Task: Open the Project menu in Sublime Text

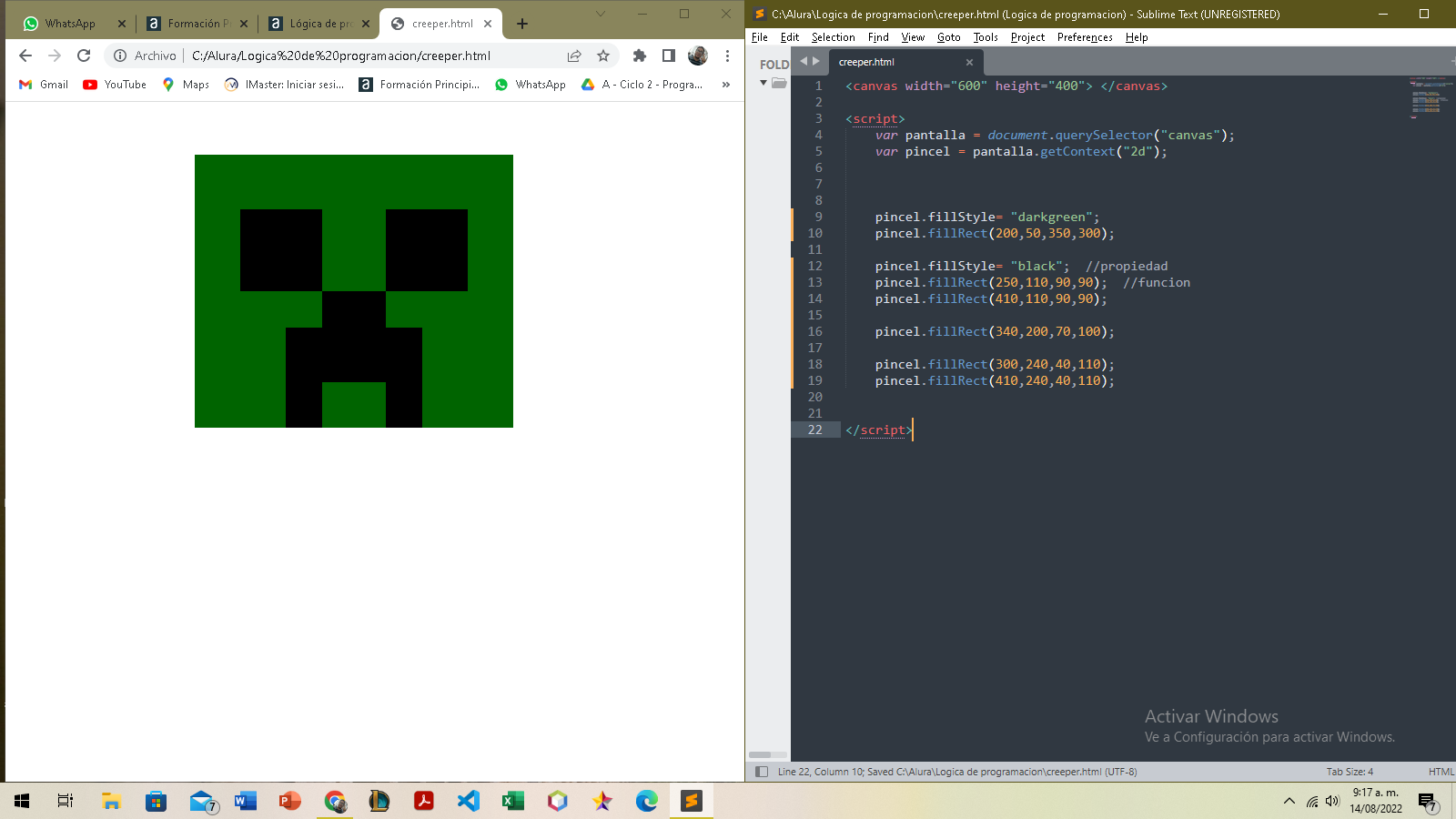Action: [1027, 37]
